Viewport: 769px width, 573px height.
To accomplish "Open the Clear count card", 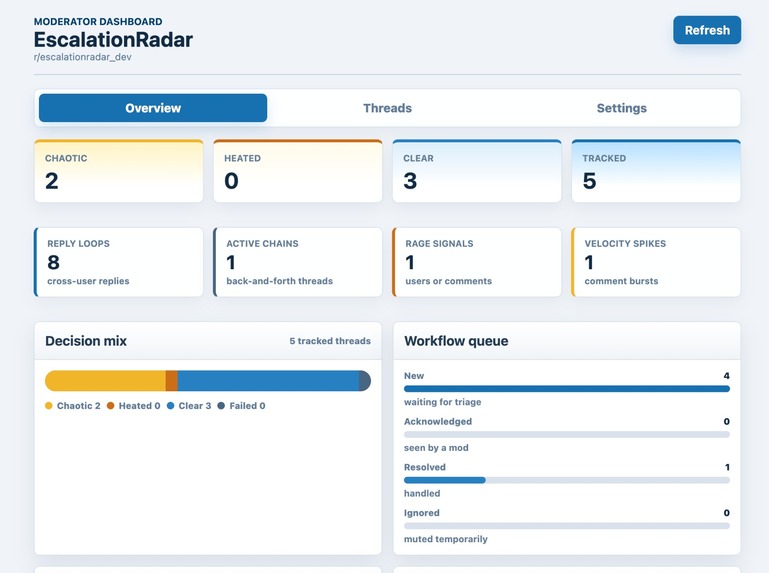I will [x=477, y=171].
